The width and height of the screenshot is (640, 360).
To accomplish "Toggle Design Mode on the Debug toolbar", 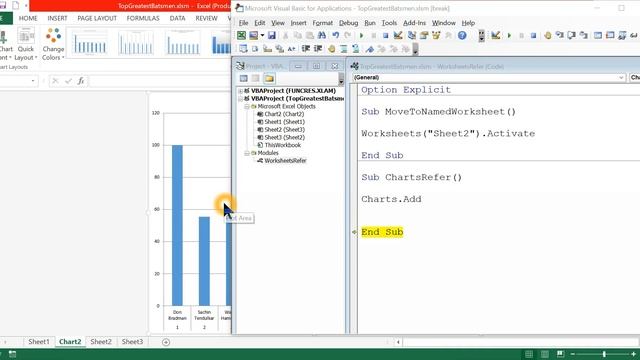I will coord(496,36).
